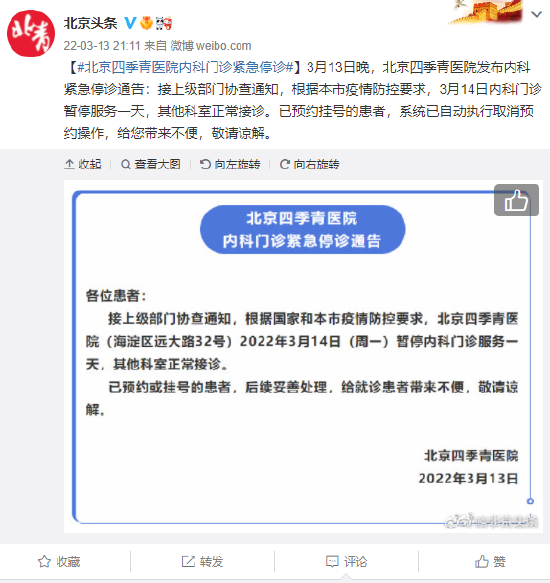Toggle like with the 赞 button

[x=490, y=561]
